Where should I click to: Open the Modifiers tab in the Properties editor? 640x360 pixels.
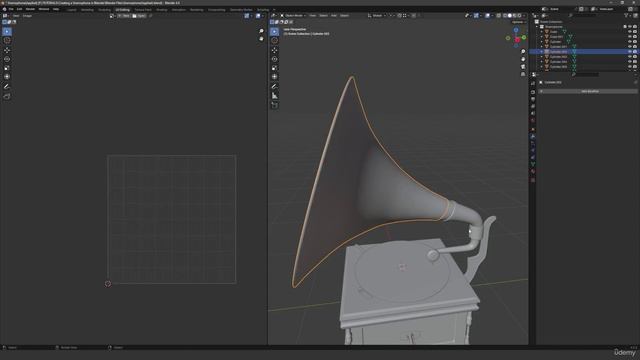point(533,136)
